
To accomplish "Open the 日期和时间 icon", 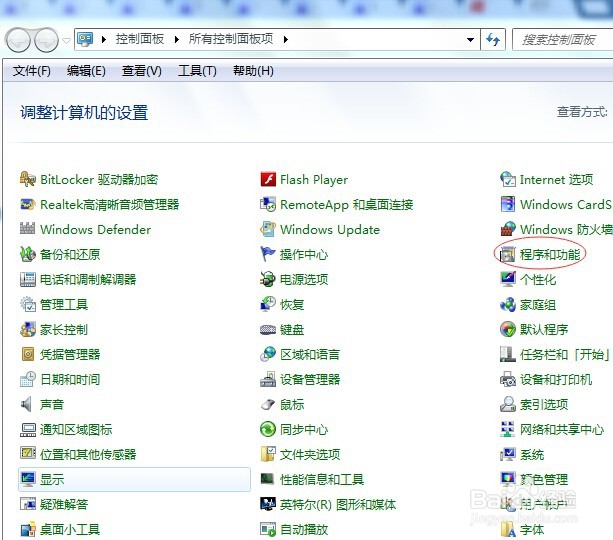I will click(27, 379).
